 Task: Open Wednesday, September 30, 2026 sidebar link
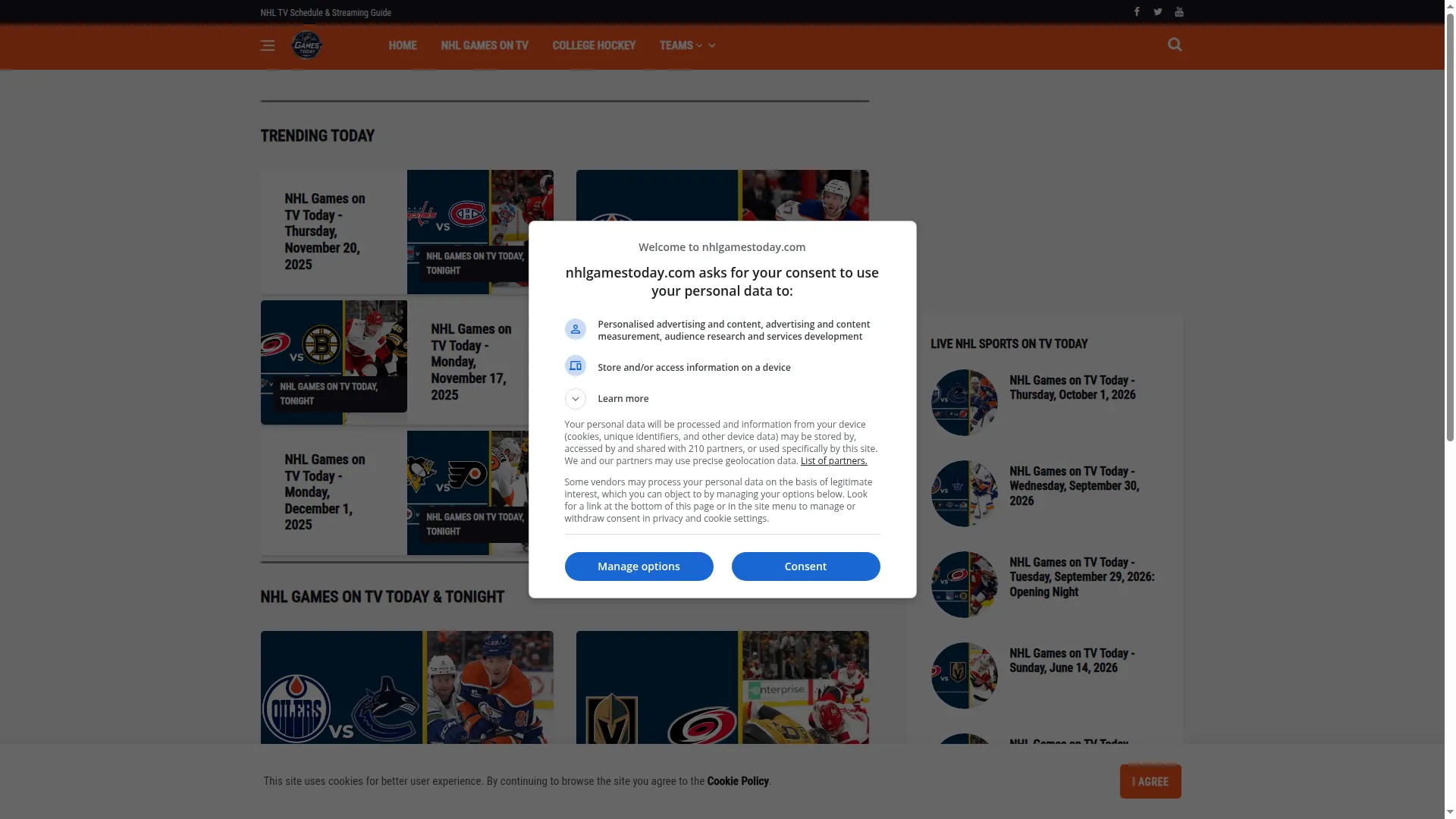pyautogui.click(x=1075, y=486)
